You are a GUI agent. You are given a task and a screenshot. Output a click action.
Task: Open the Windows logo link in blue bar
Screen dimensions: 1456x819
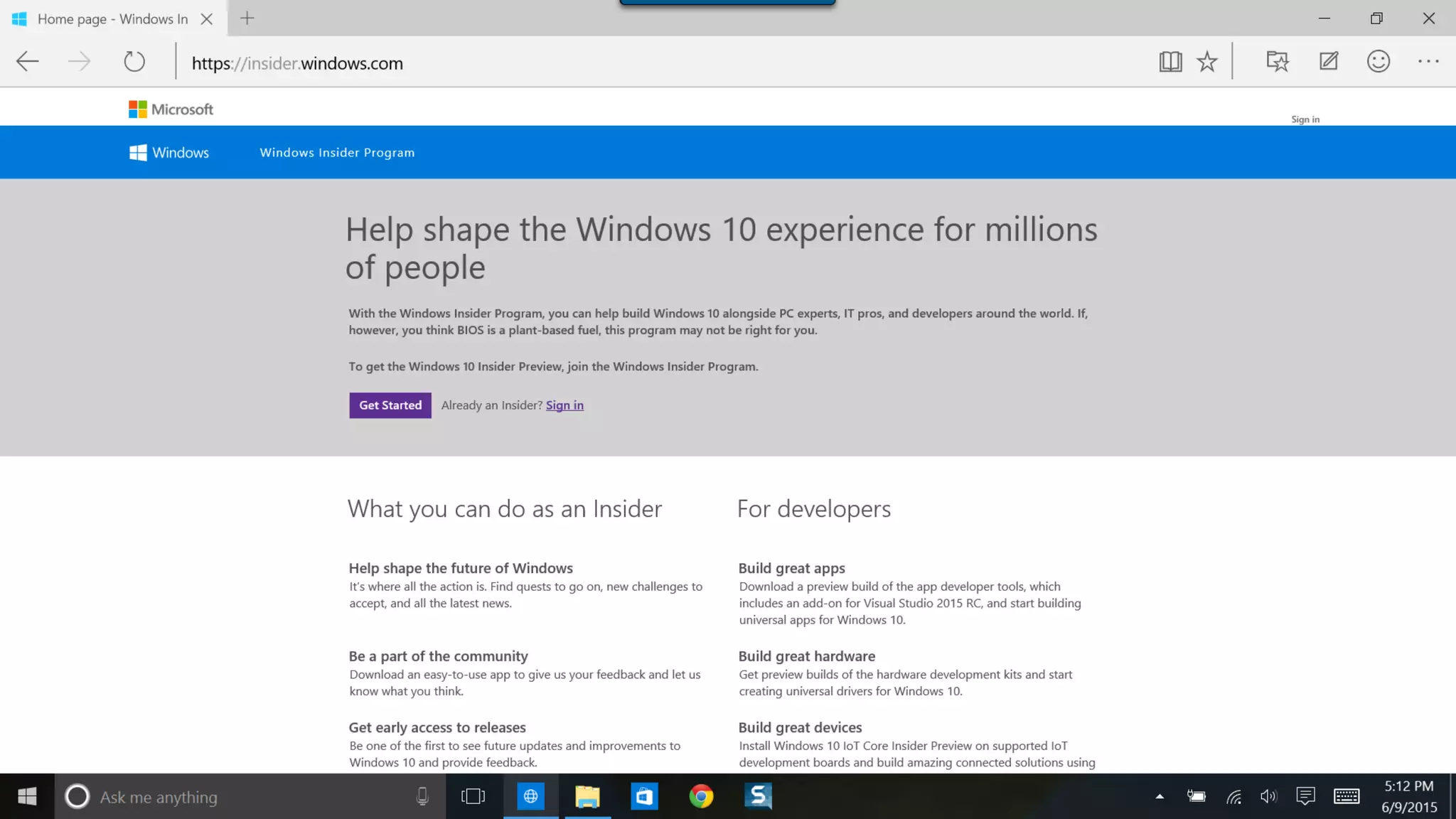click(x=169, y=153)
